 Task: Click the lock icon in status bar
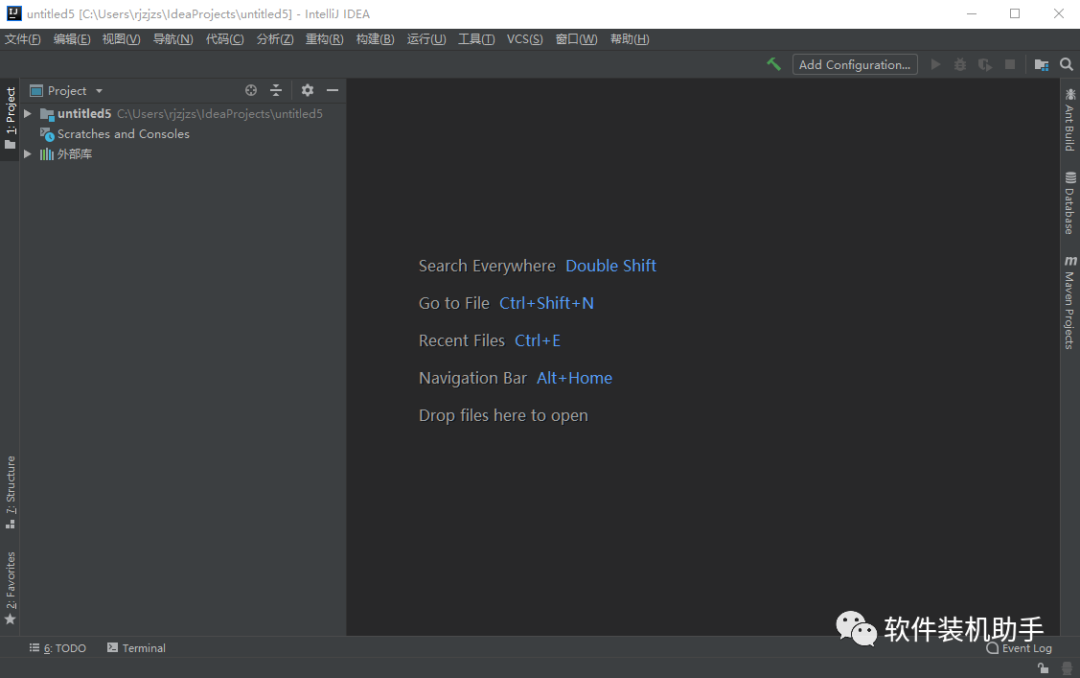coord(1043,668)
